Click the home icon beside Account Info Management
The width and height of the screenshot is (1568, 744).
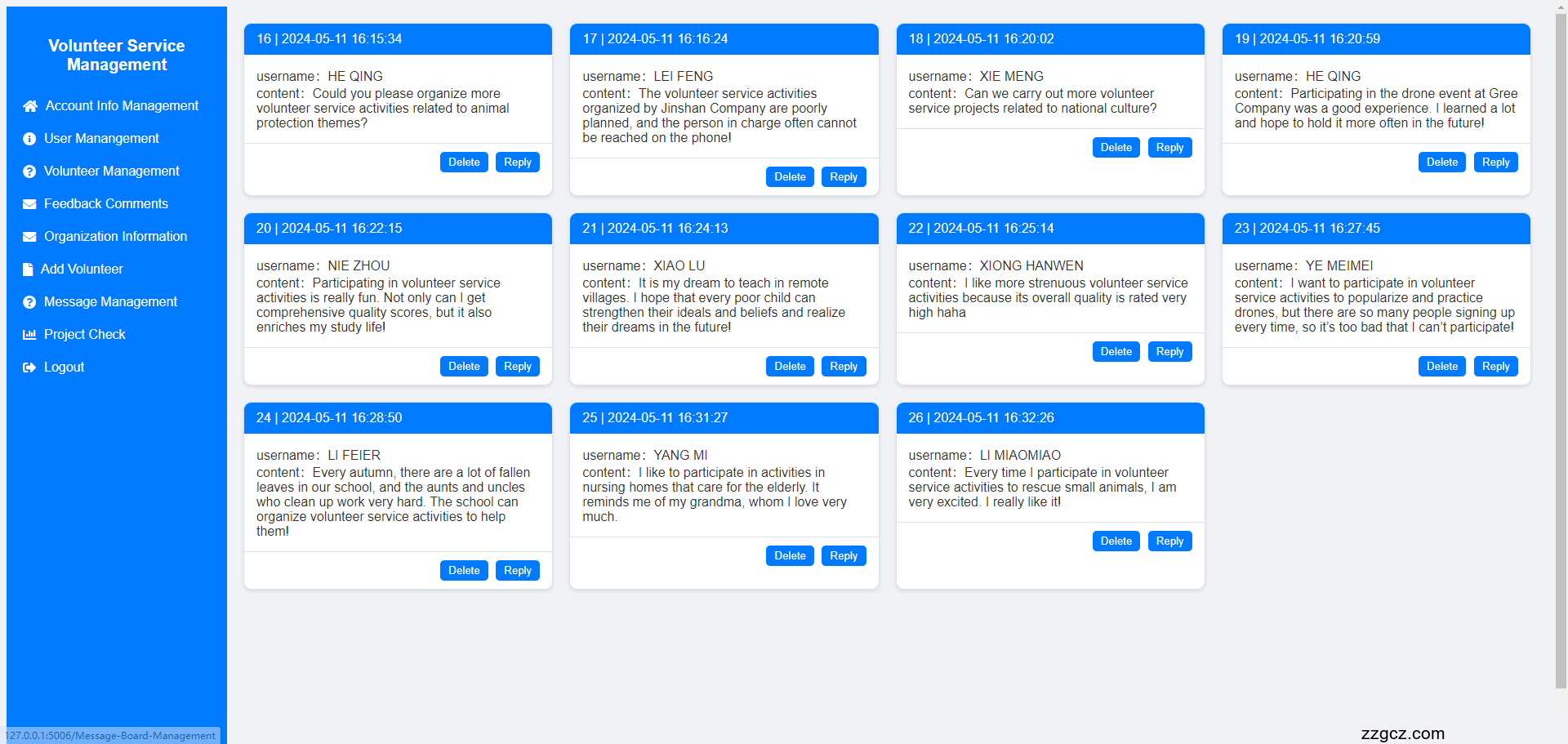[30, 106]
